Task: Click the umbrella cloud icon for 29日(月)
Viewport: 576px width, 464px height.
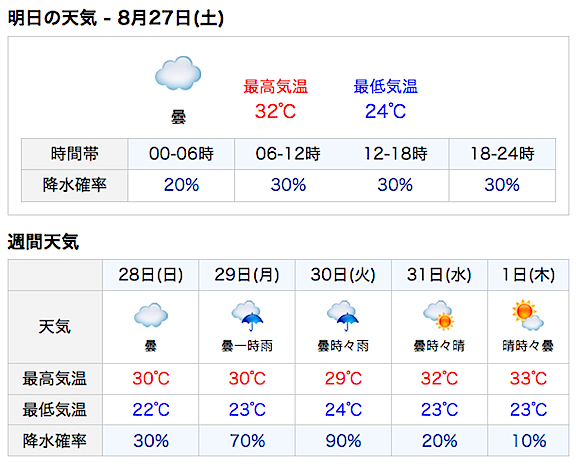Action: 247,316
